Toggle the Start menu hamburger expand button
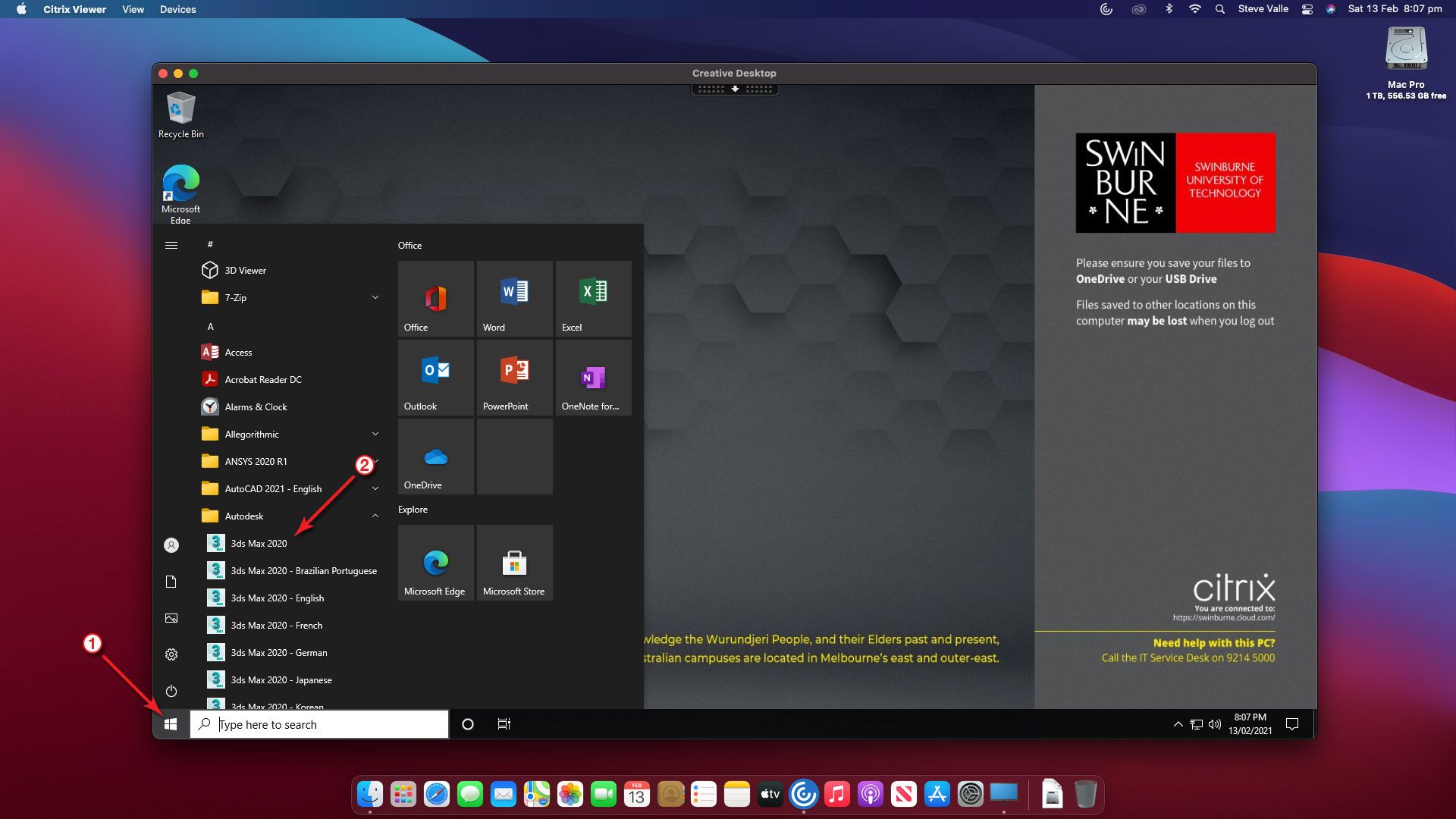 pyautogui.click(x=171, y=245)
